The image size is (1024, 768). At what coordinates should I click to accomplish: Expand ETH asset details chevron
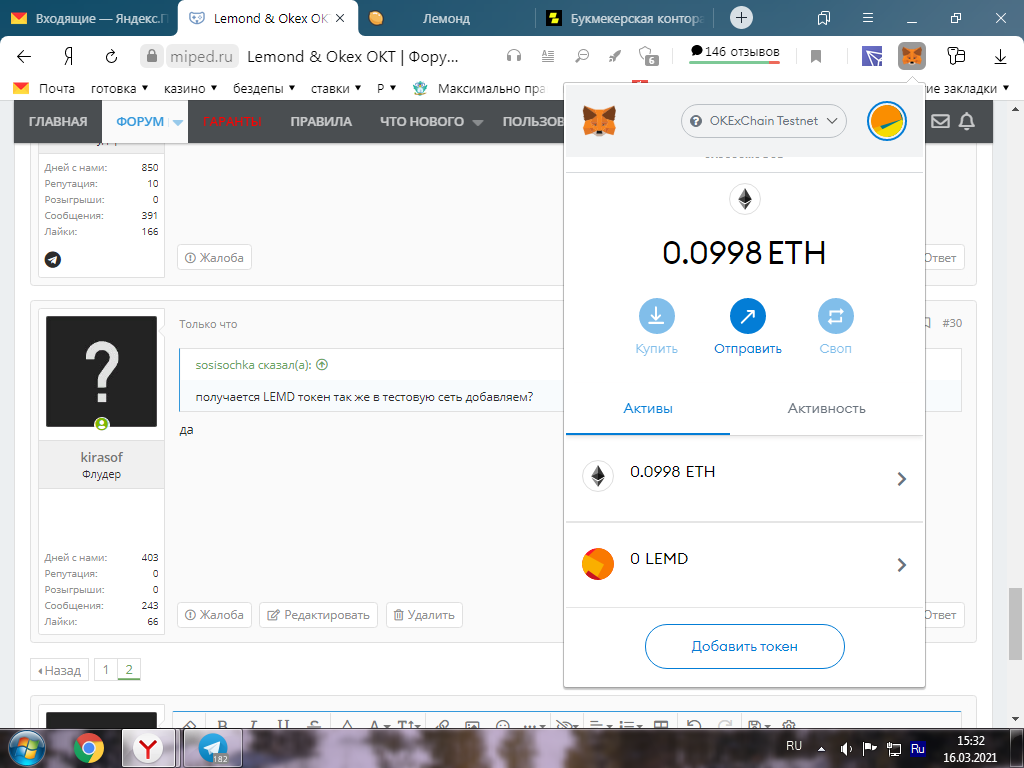coord(902,479)
